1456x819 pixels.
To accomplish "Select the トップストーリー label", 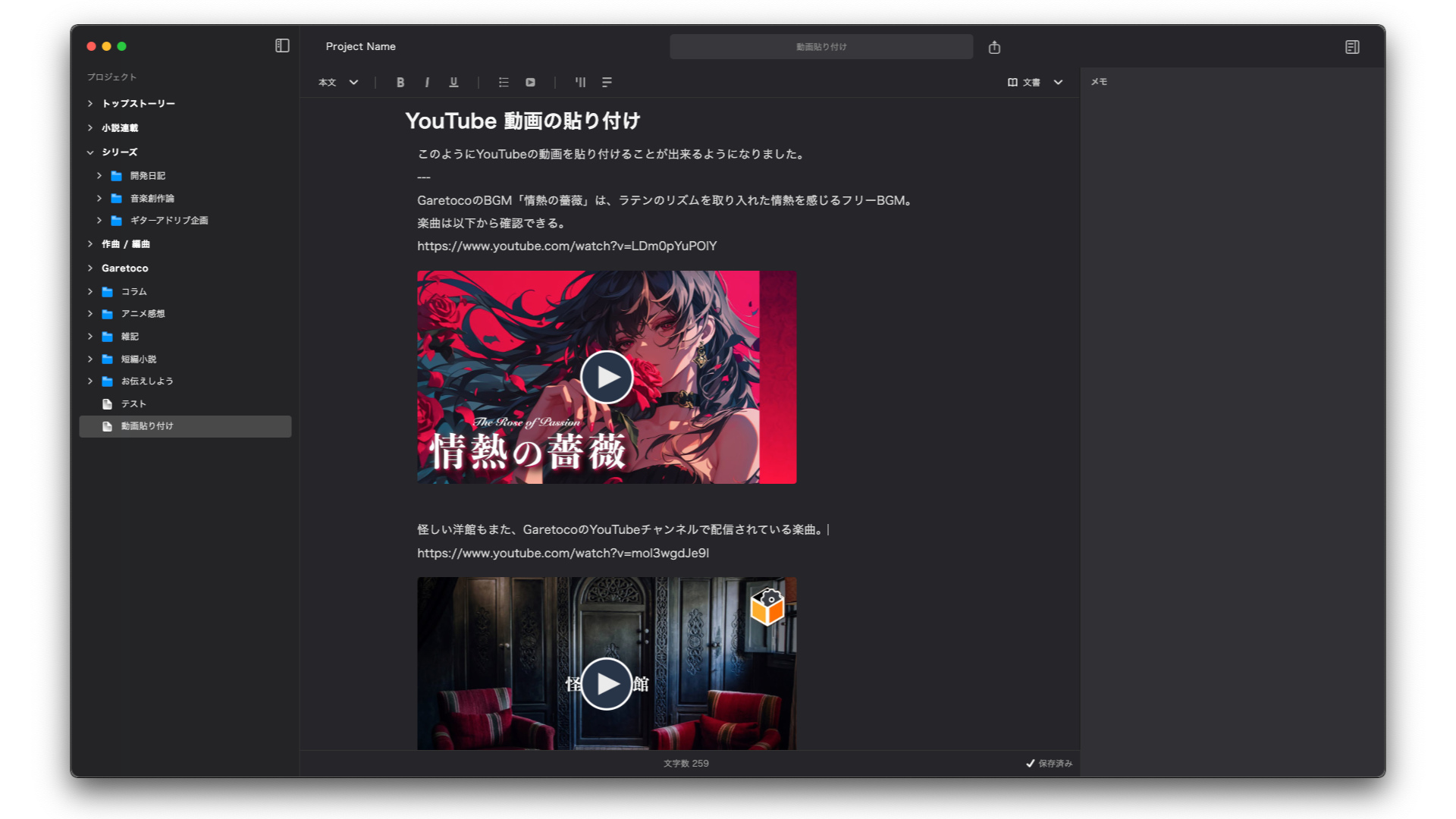I will pos(138,103).
